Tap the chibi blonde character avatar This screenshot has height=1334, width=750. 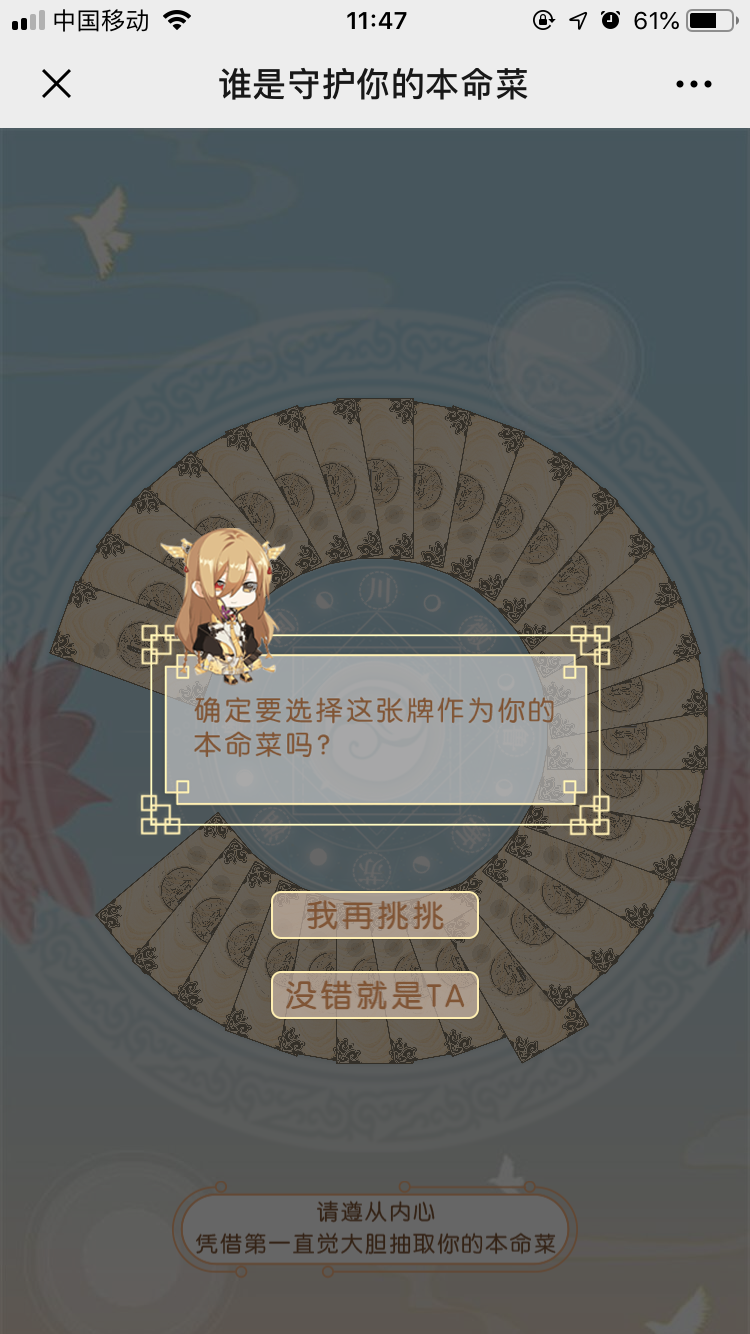222,600
